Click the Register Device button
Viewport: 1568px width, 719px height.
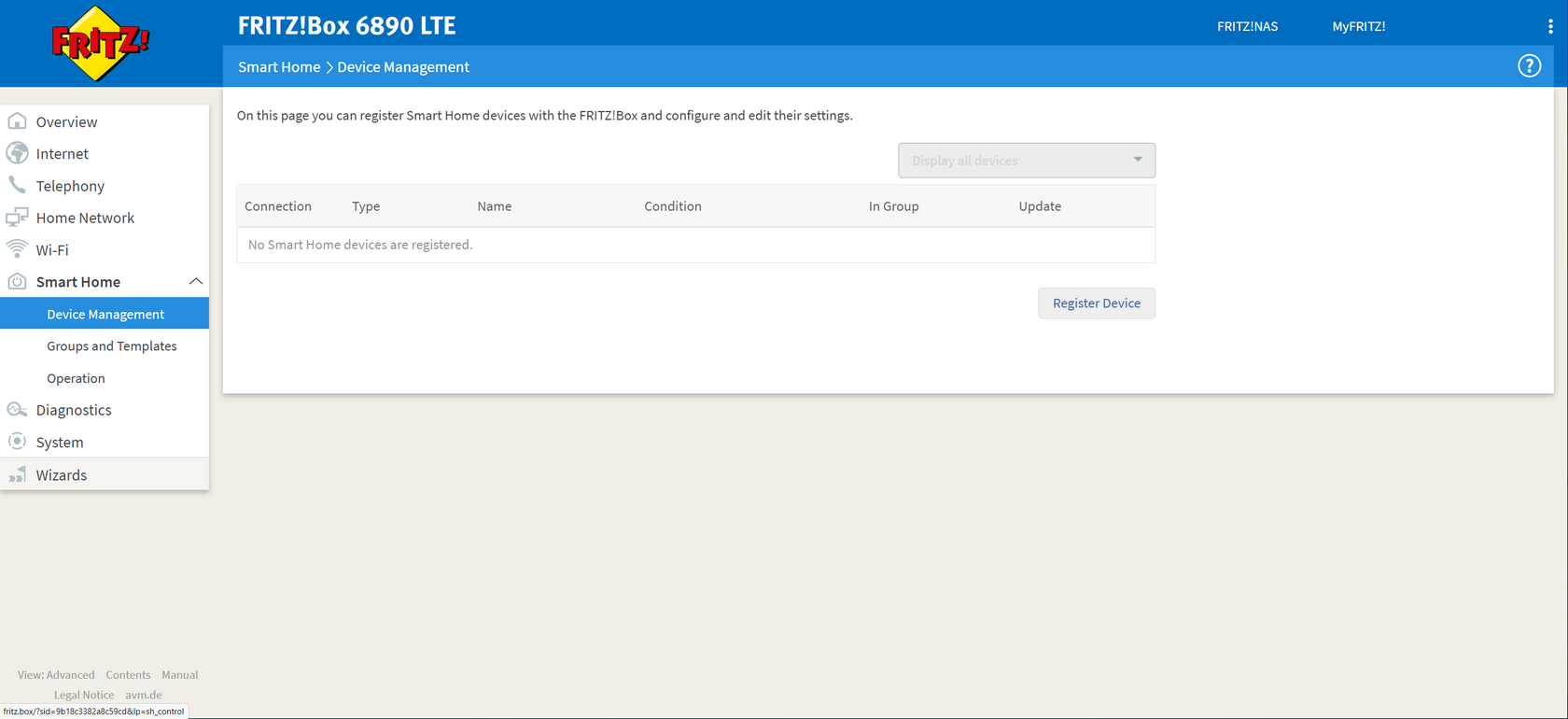pos(1097,303)
